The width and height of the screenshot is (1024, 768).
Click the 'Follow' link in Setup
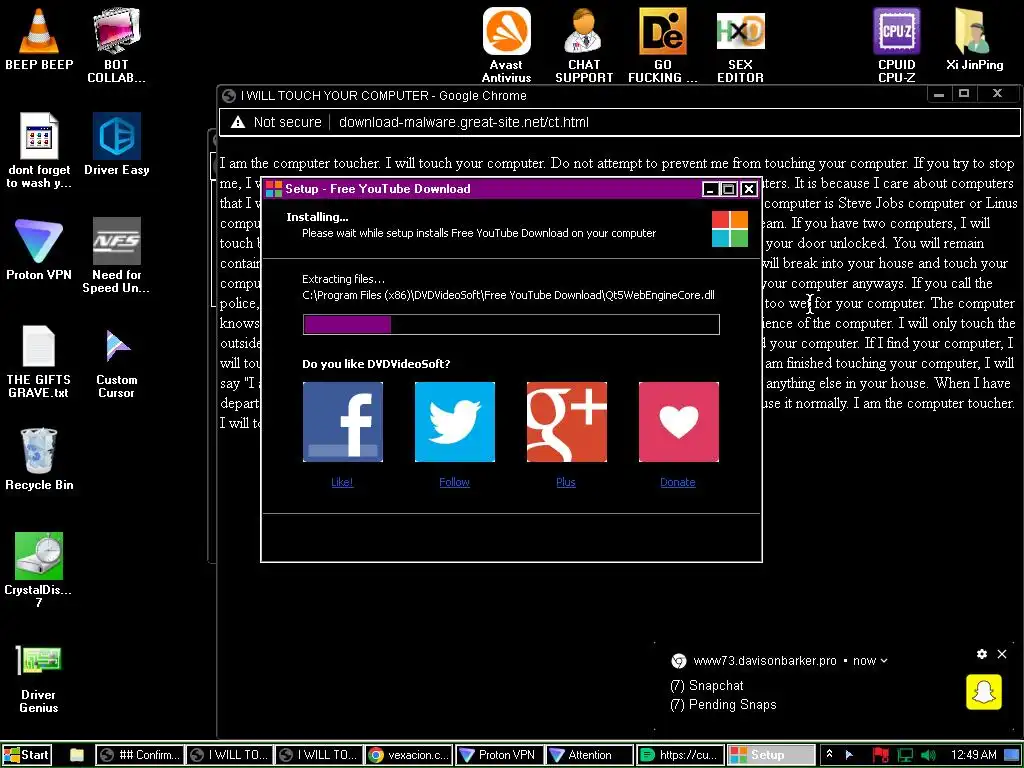(455, 482)
